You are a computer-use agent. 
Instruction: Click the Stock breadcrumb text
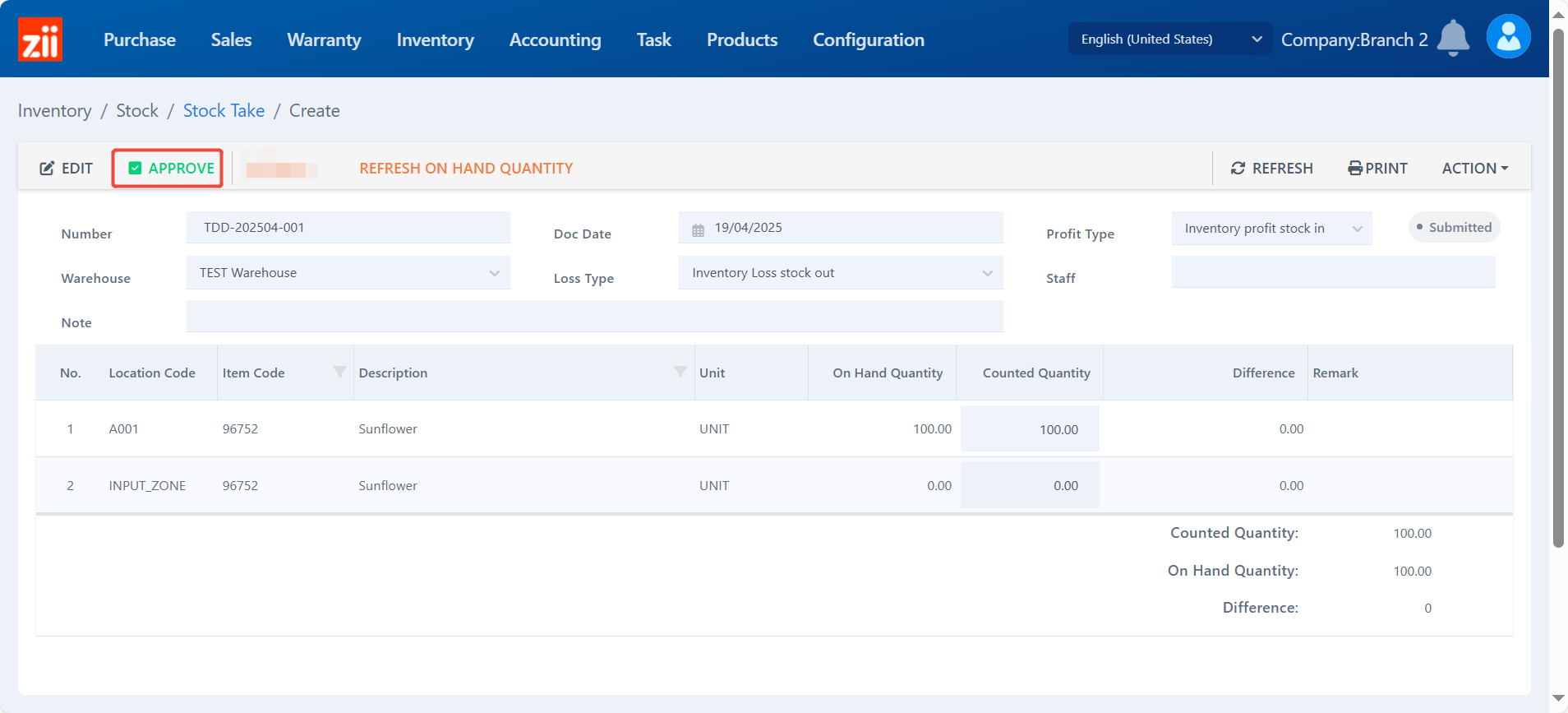pyautogui.click(x=137, y=110)
